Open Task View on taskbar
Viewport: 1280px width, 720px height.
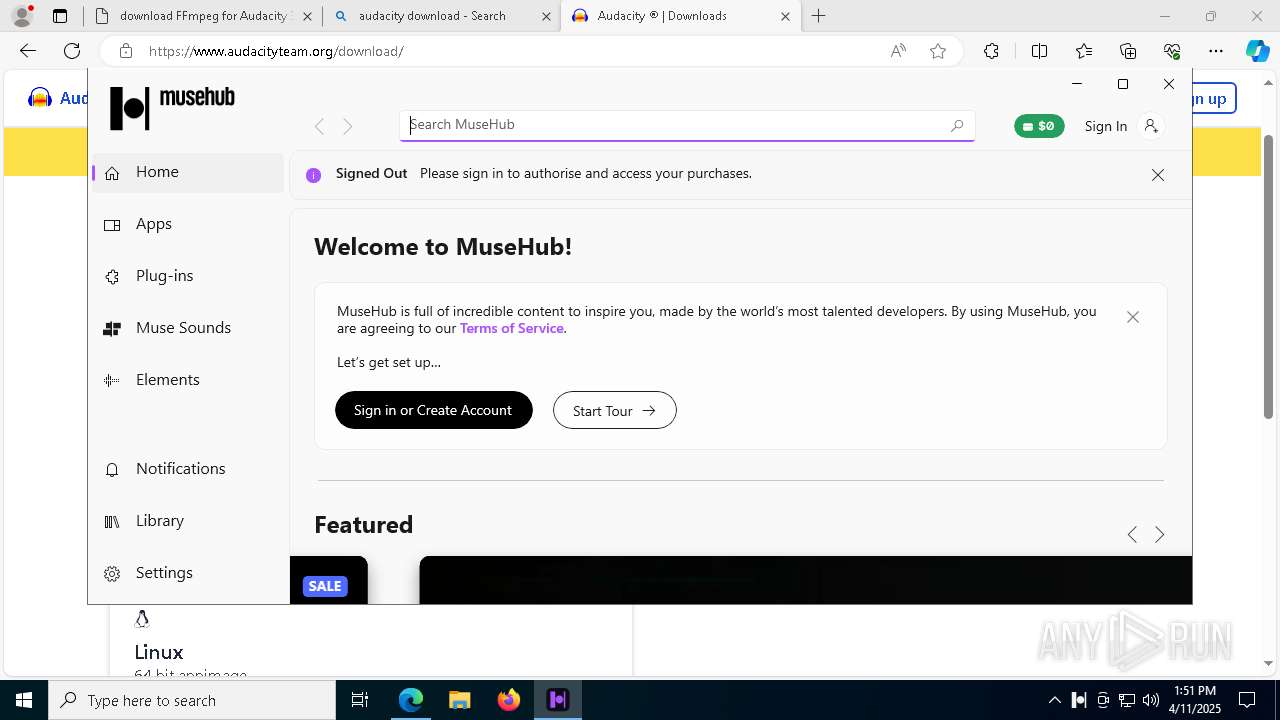(x=360, y=700)
